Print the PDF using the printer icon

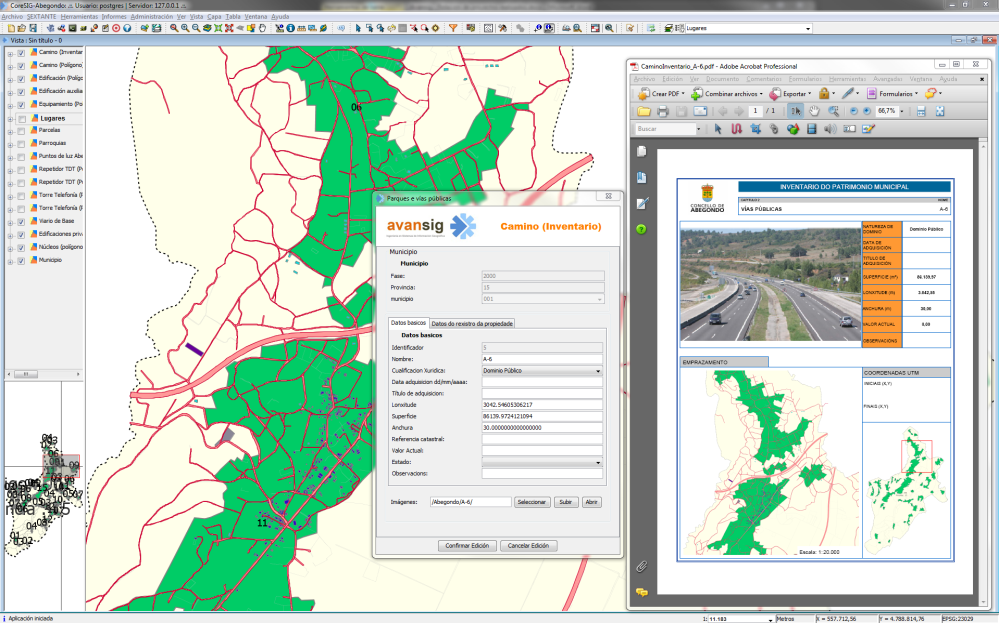click(x=663, y=111)
